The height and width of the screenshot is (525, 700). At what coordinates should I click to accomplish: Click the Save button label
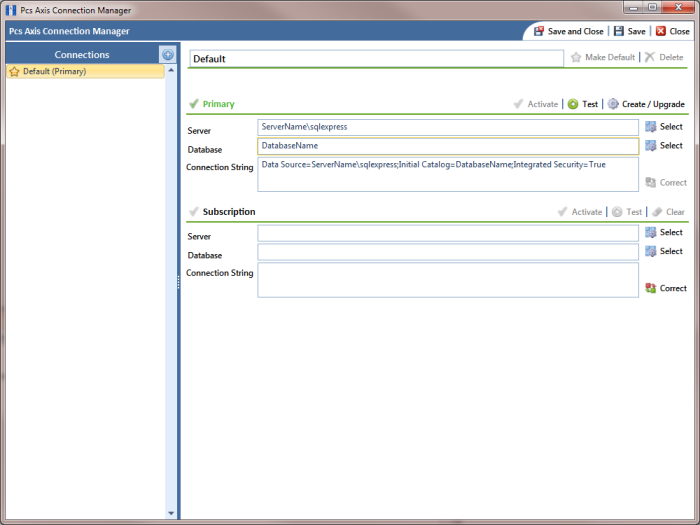coord(636,31)
